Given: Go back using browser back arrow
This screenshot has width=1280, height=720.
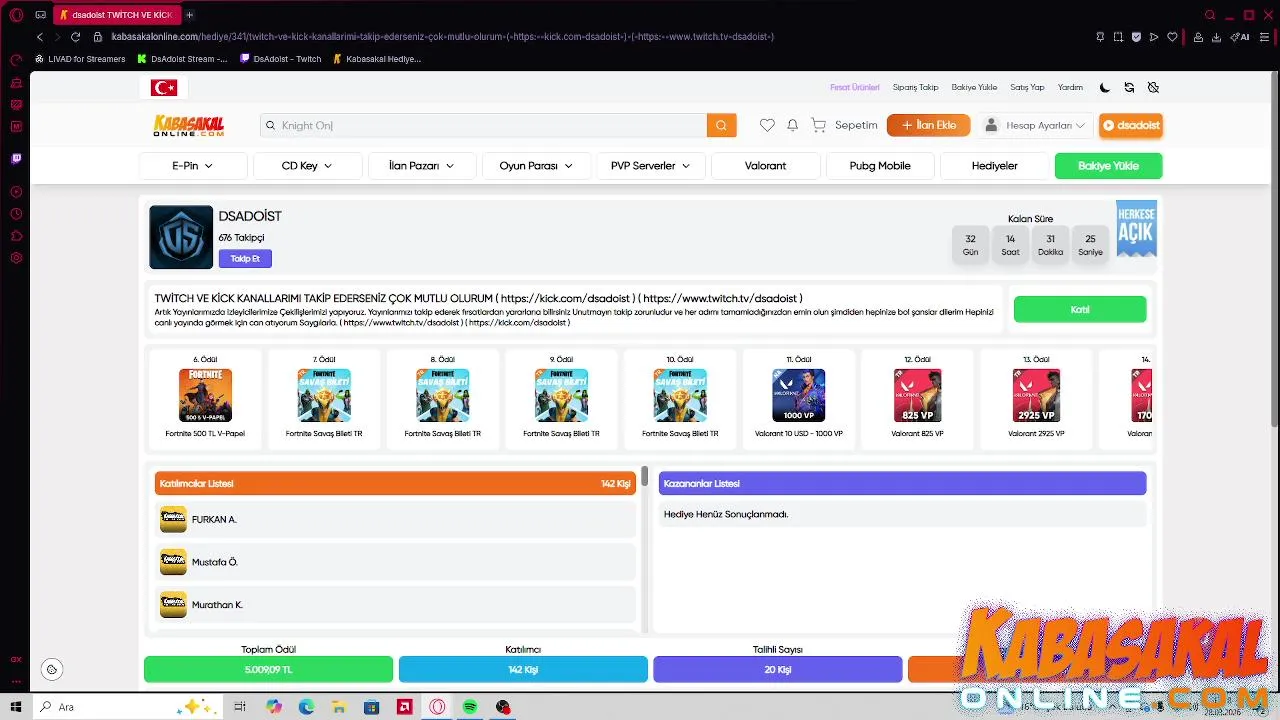Looking at the screenshot, I should [x=39, y=37].
